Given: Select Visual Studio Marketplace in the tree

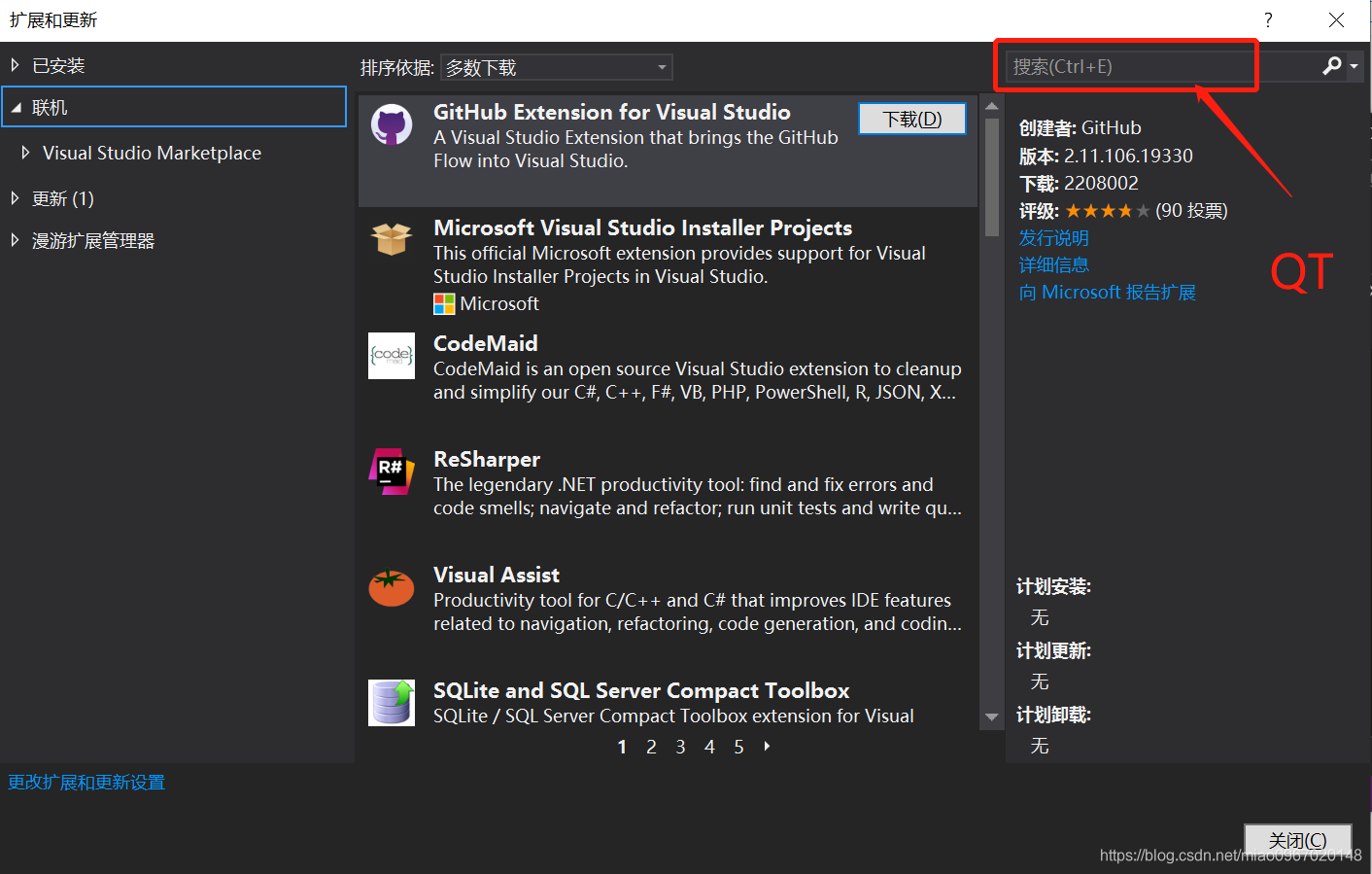Looking at the screenshot, I should click(x=152, y=153).
